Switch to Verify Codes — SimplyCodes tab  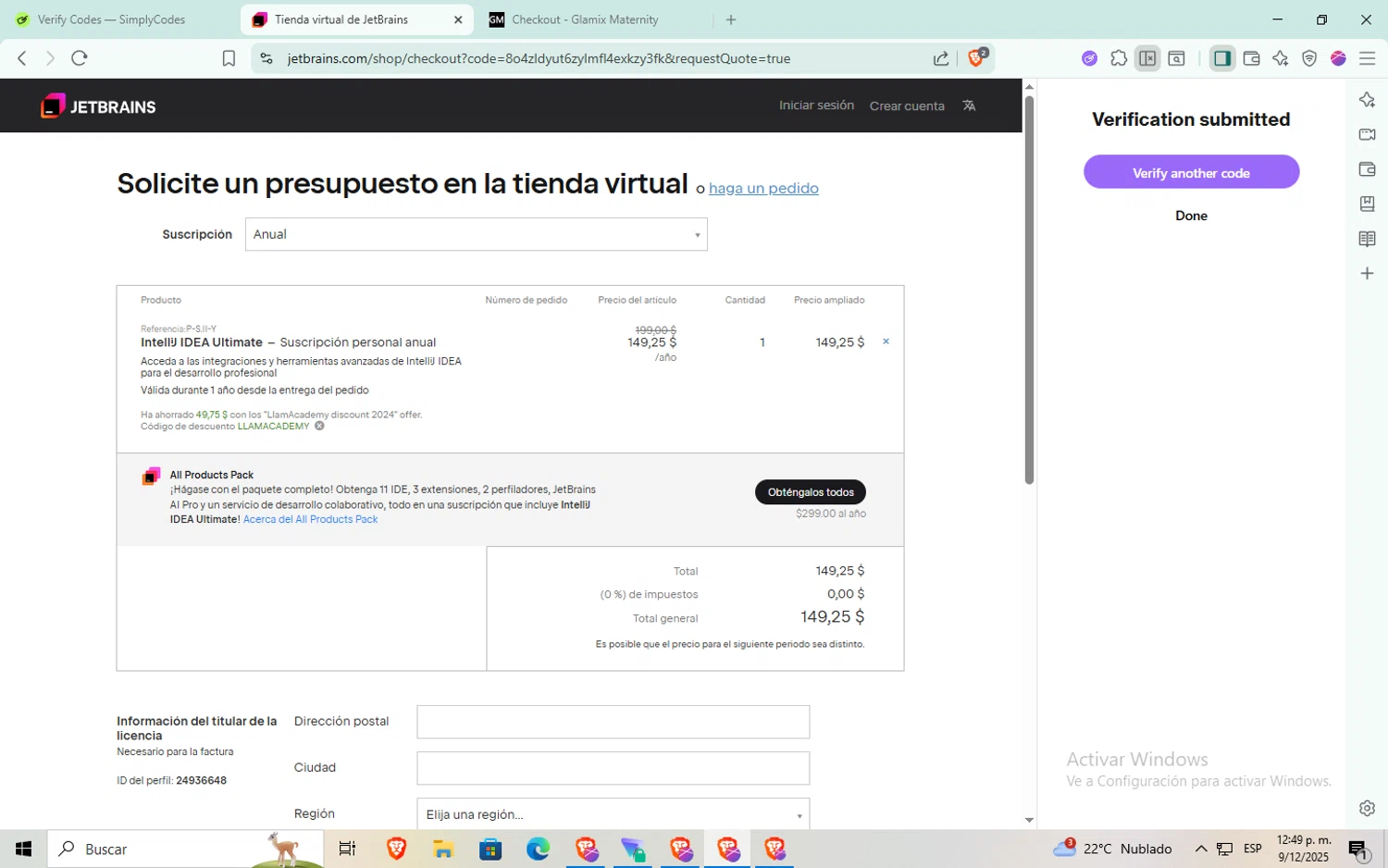(x=112, y=19)
